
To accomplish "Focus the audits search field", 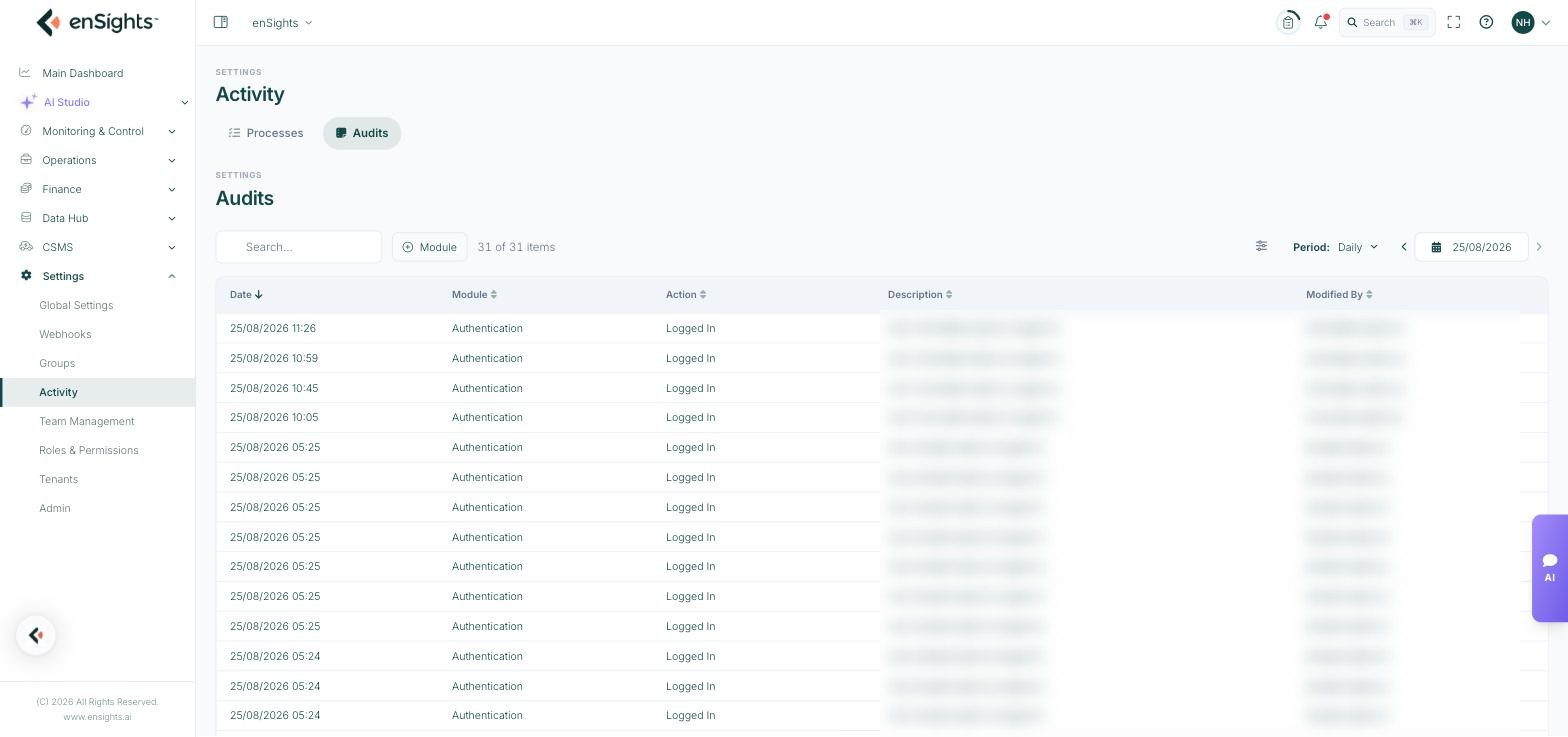I will [x=299, y=247].
